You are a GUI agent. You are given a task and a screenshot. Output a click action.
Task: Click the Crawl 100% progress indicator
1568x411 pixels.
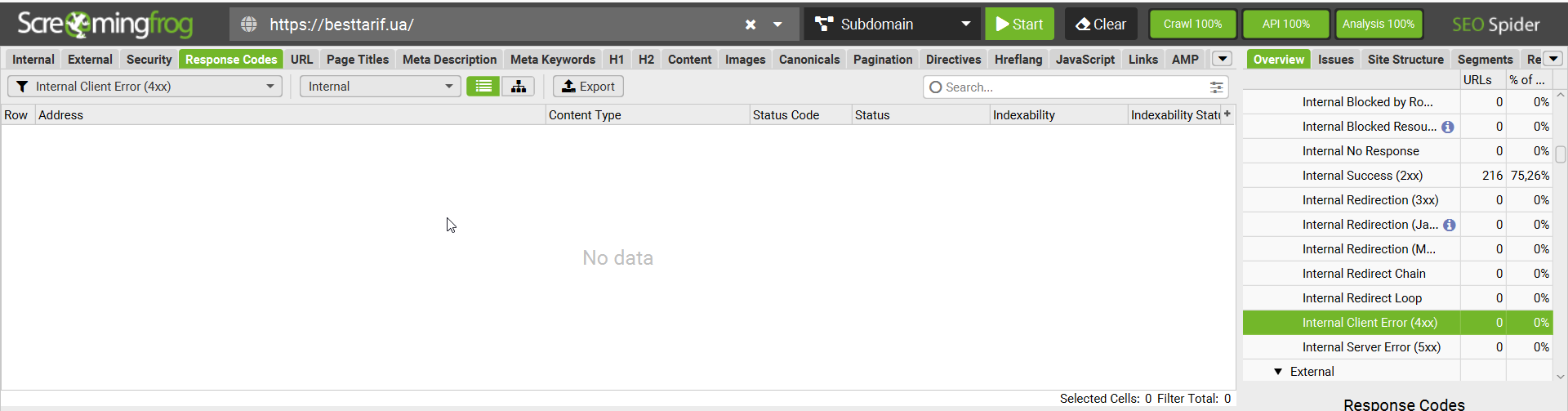point(1192,25)
